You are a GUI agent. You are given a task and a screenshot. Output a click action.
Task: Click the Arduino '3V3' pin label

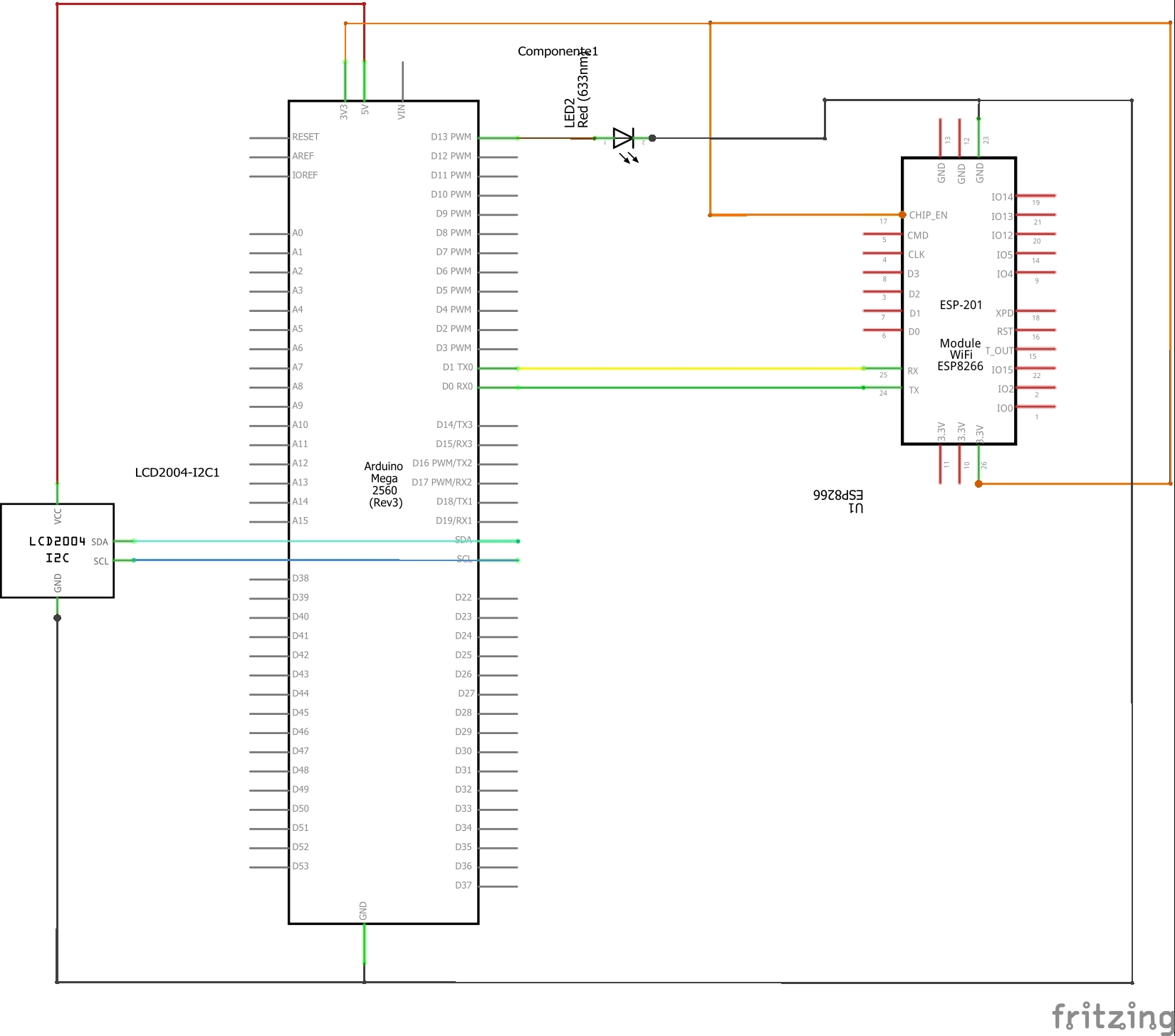(344, 112)
